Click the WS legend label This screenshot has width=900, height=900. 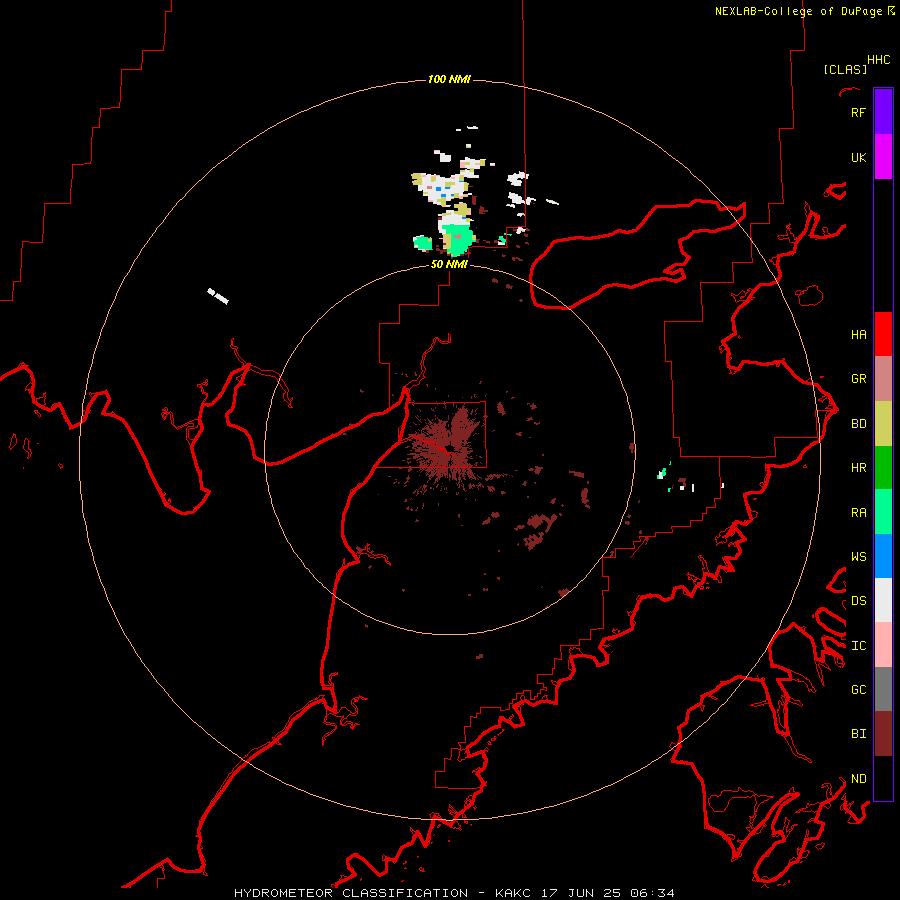coord(859,556)
